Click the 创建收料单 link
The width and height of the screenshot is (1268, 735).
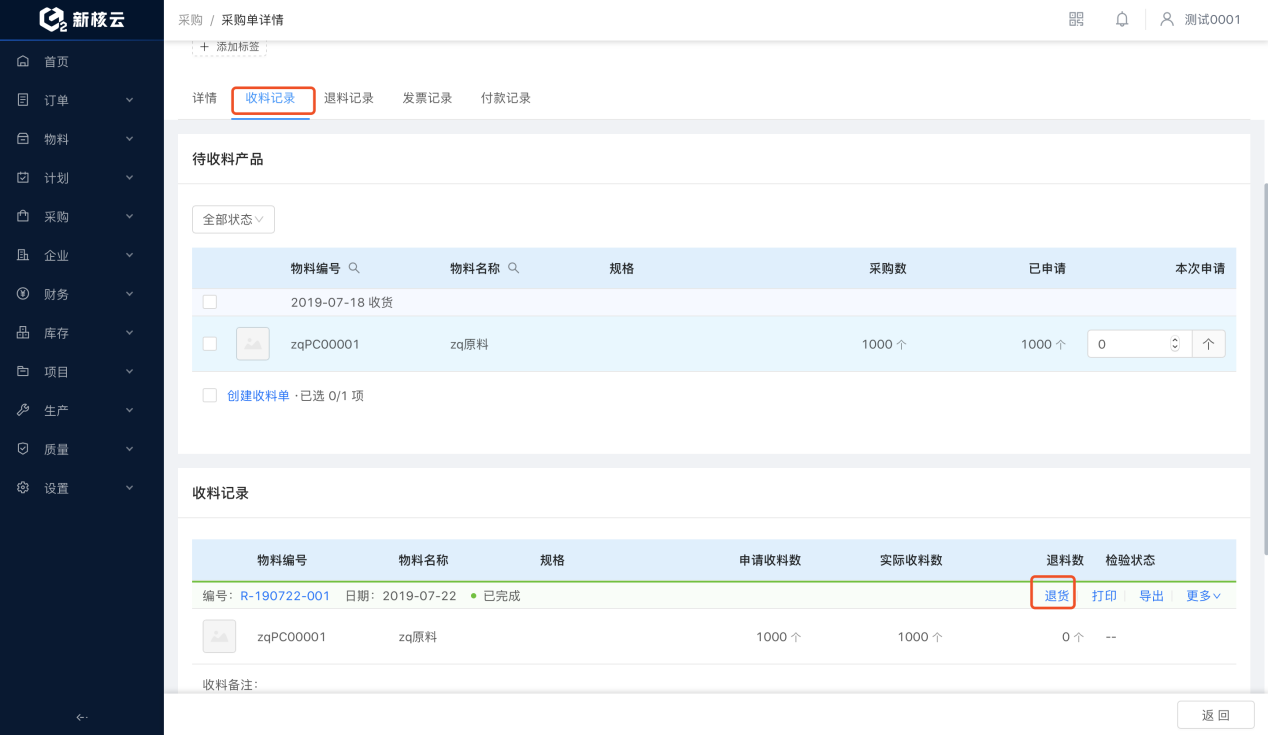[x=258, y=396]
